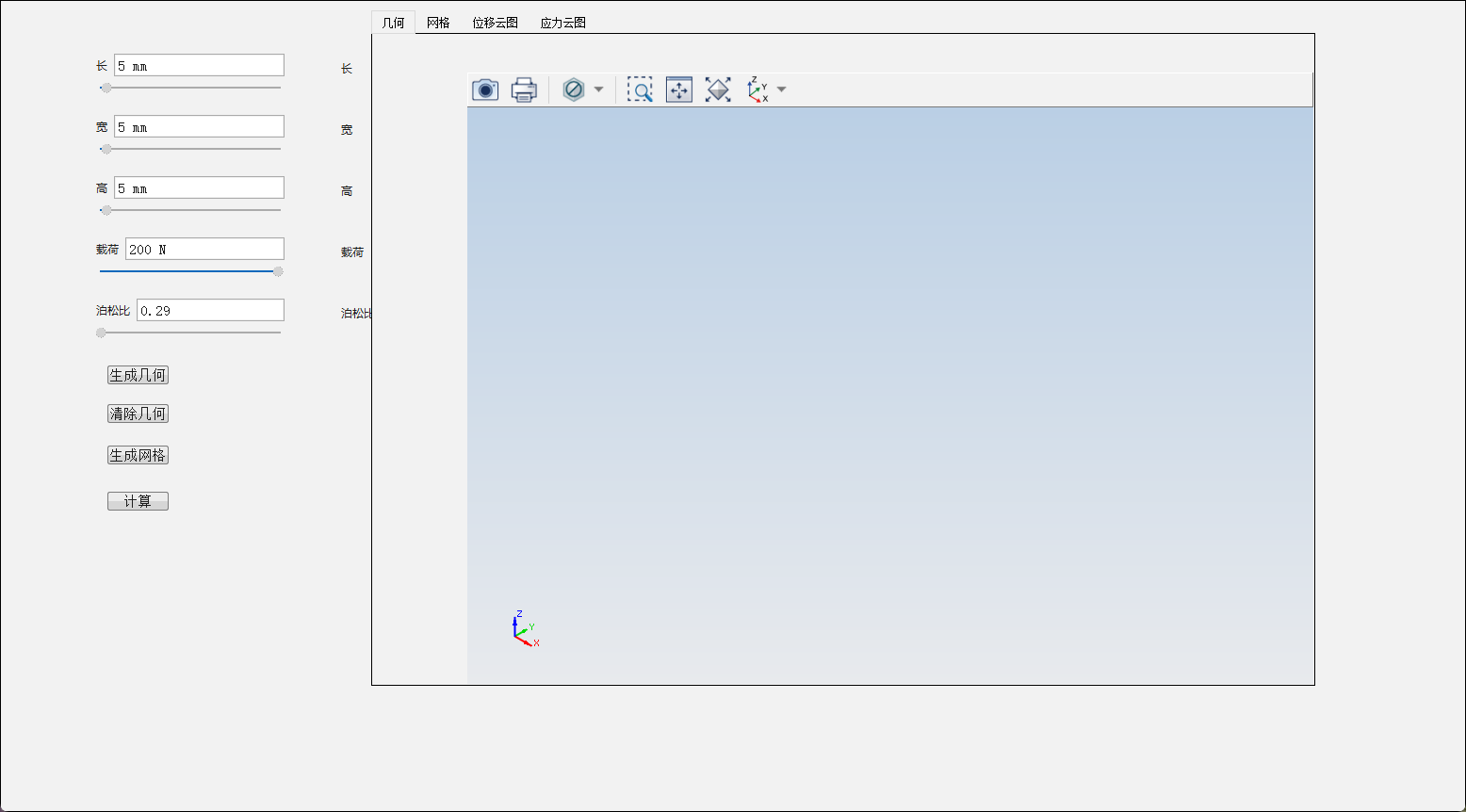
Task: Click the 宽 slider handle
Action: pyautogui.click(x=106, y=149)
